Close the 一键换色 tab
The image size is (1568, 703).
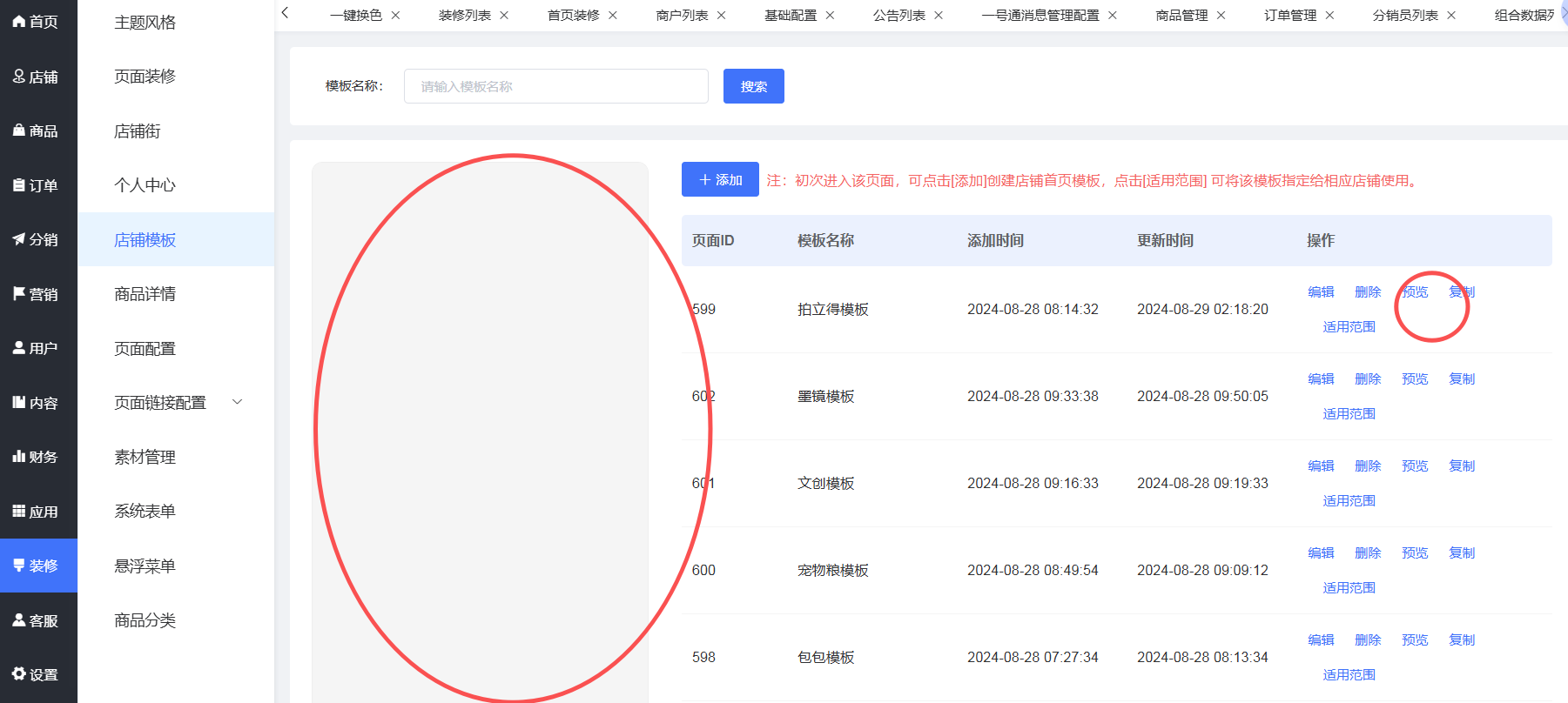[395, 16]
